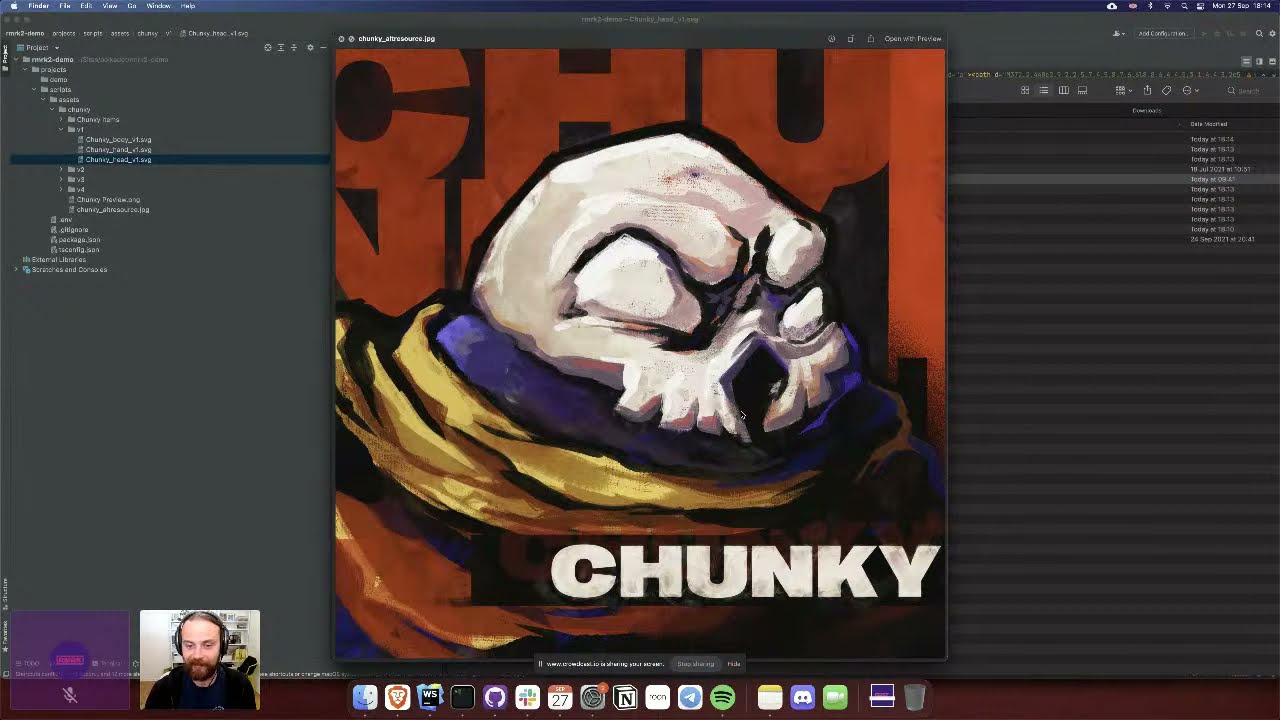Hide the screen sharing notification

coord(734,664)
